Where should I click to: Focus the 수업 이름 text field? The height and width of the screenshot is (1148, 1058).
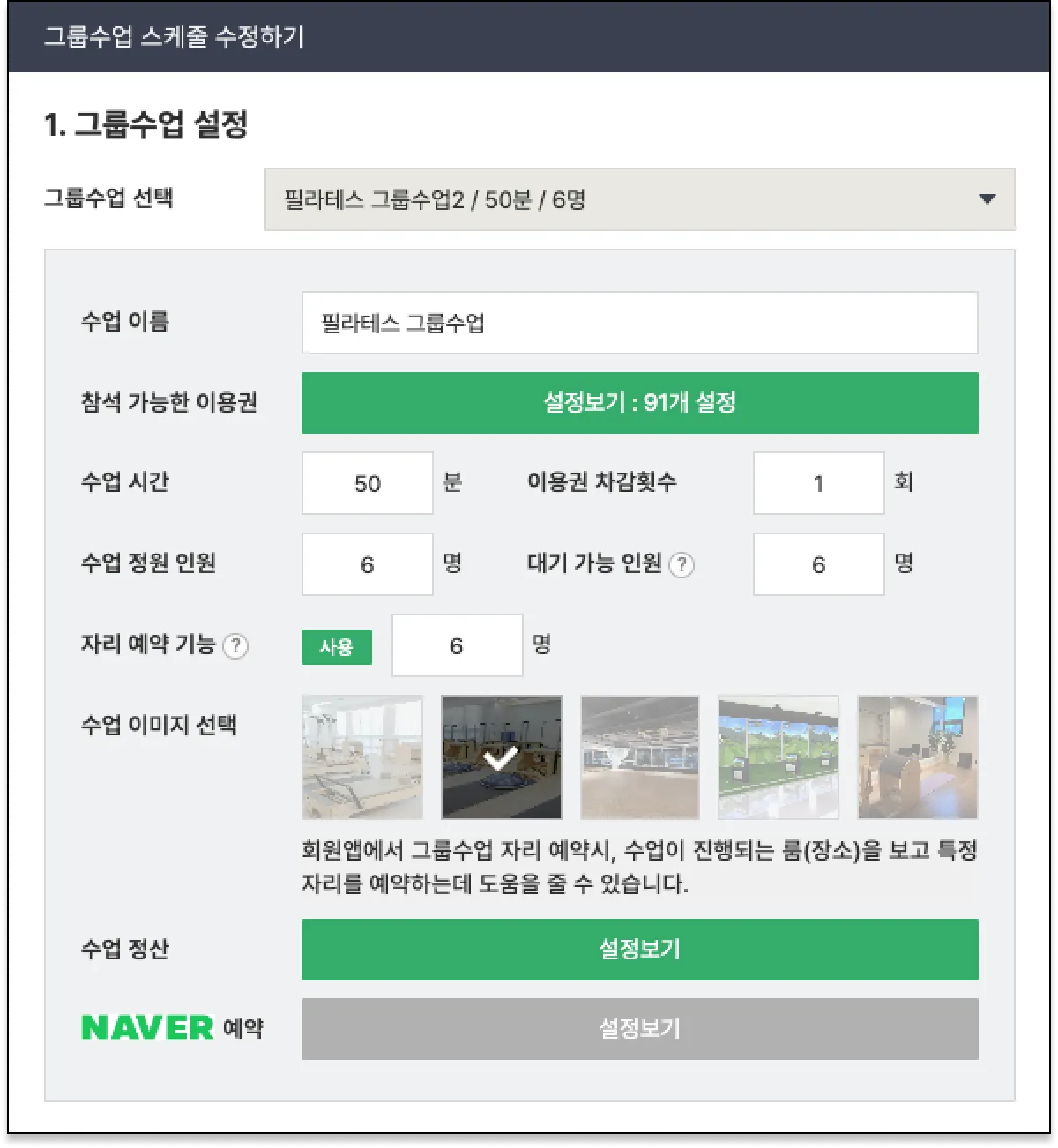click(x=640, y=323)
